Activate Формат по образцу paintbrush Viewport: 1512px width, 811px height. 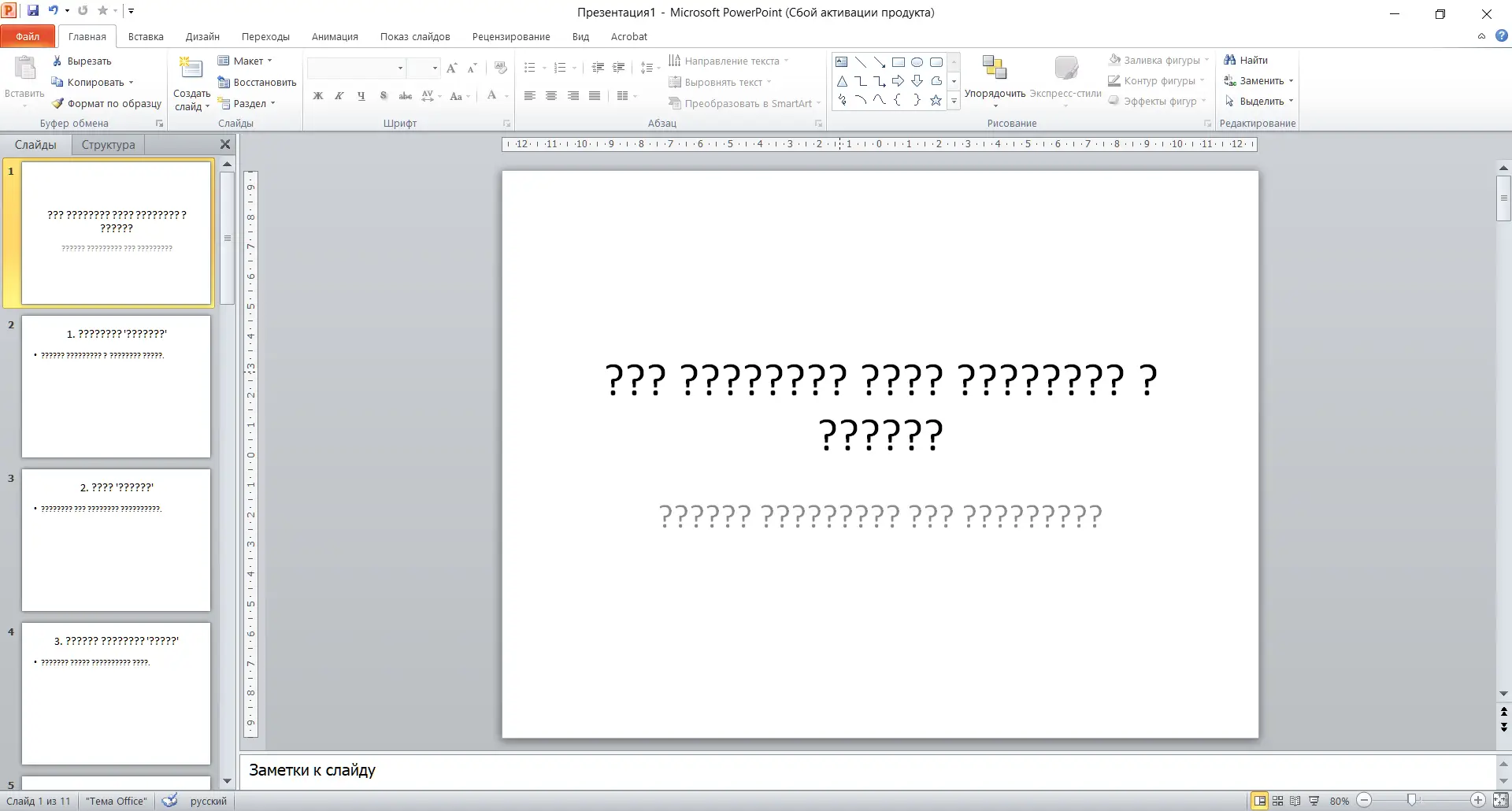(x=106, y=103)
